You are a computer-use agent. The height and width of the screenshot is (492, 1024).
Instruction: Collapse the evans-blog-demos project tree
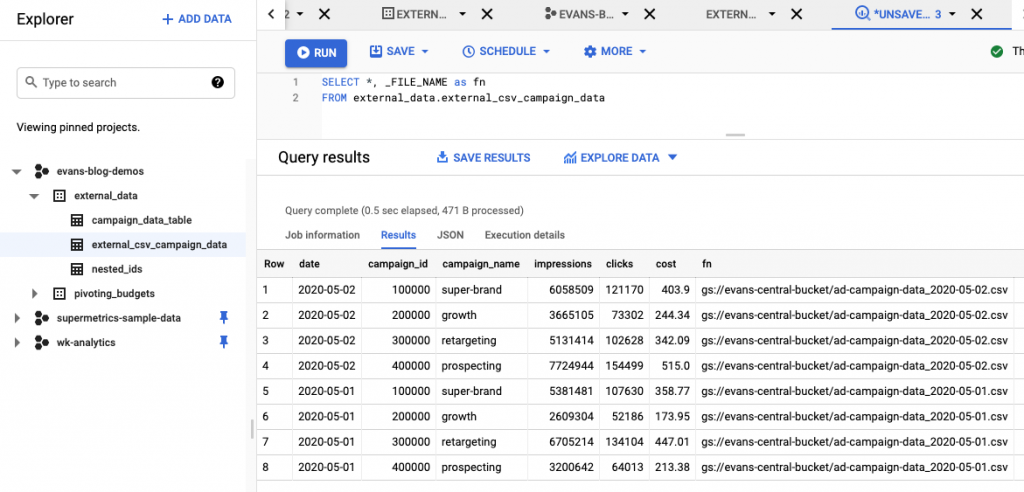[16, 171]
